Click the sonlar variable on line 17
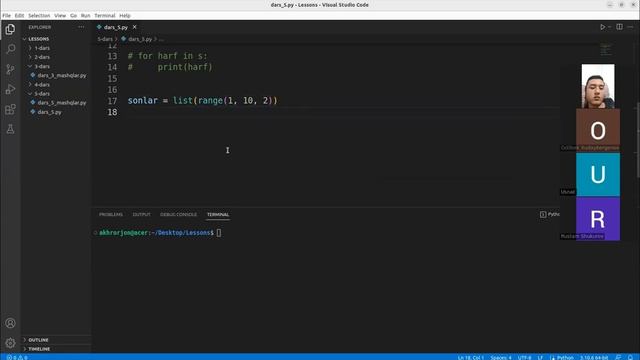The image size is (640, 360). 142,100
